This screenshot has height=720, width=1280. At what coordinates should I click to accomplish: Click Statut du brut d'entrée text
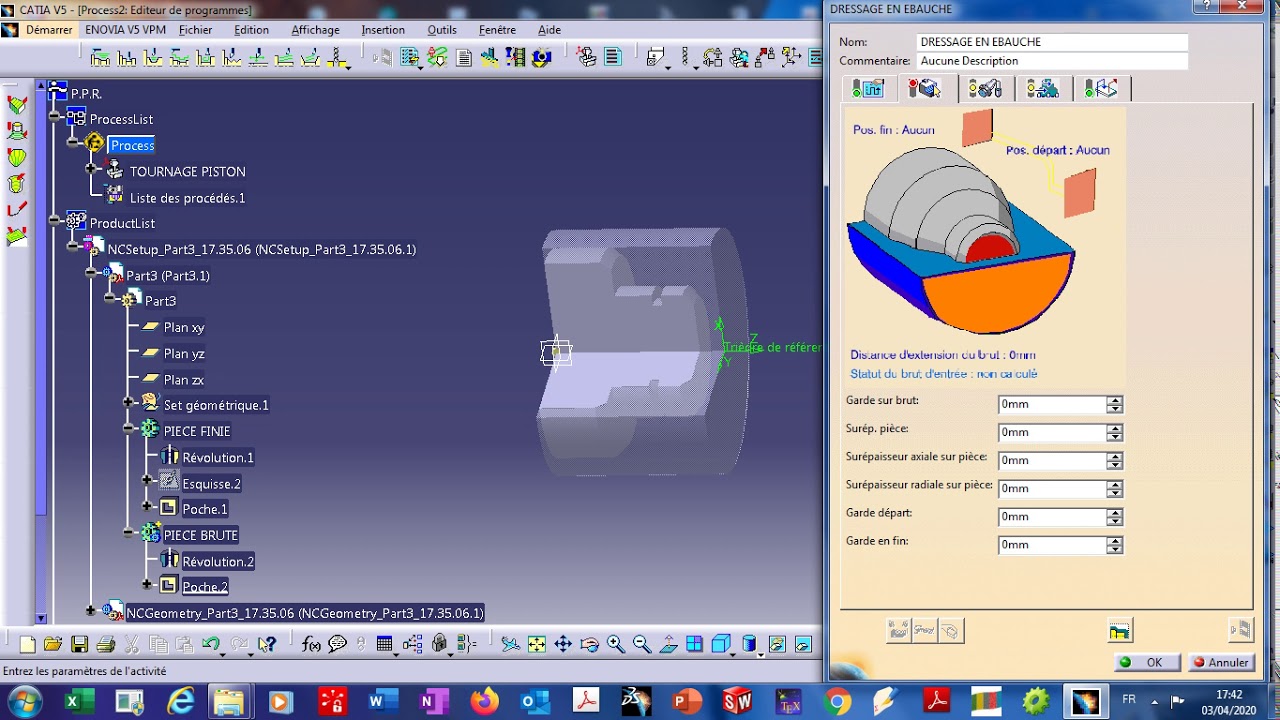(x=944, y=374)
